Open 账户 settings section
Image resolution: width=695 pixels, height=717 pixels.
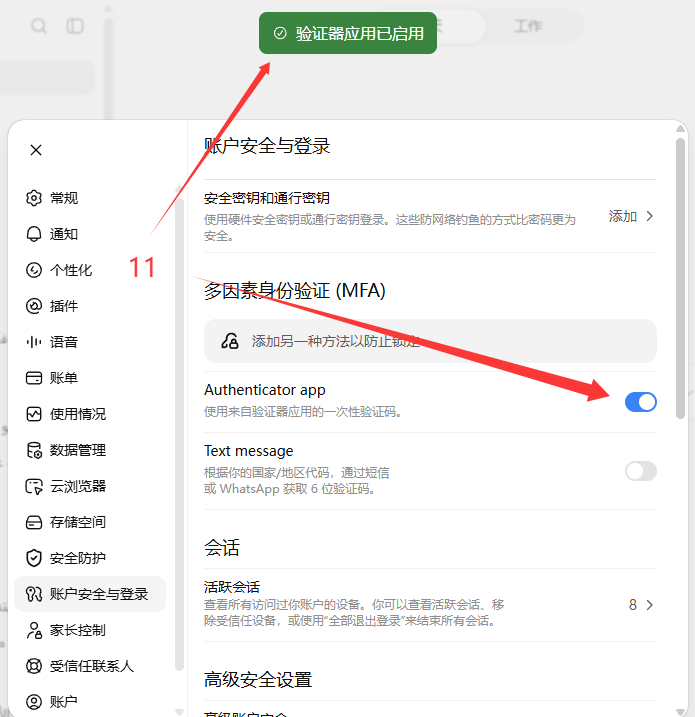90,702
